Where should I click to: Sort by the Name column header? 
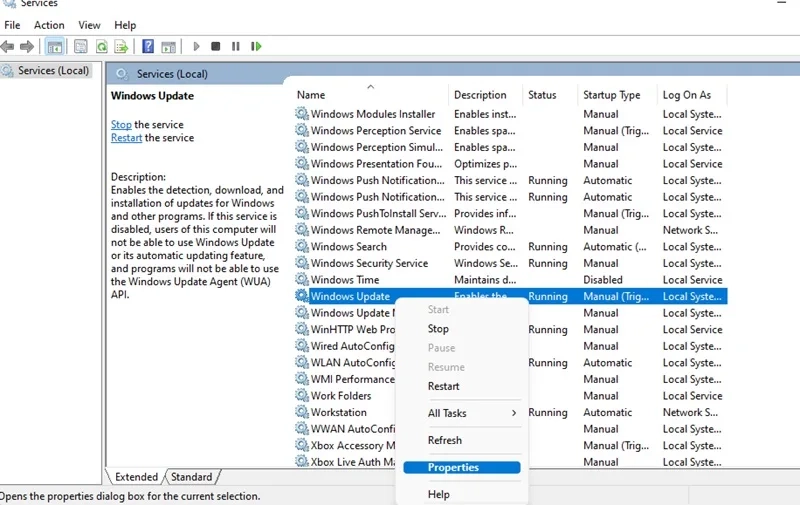(x=312, y=95)
